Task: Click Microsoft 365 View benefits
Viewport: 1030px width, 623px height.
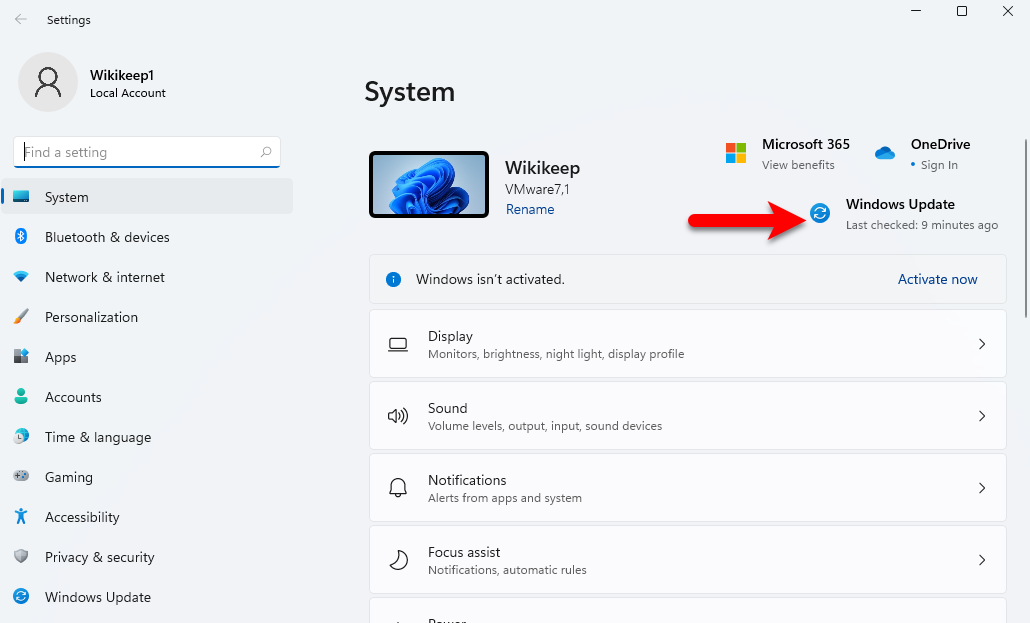Action: 798,165
